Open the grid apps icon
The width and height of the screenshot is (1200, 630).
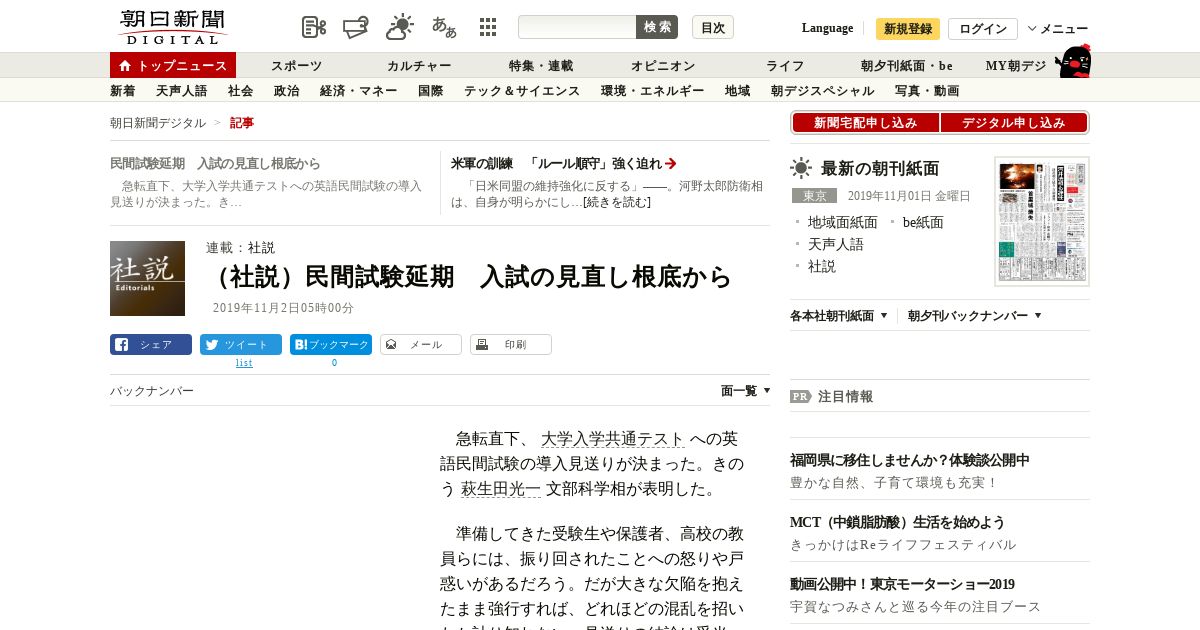(x=488, y=27)
